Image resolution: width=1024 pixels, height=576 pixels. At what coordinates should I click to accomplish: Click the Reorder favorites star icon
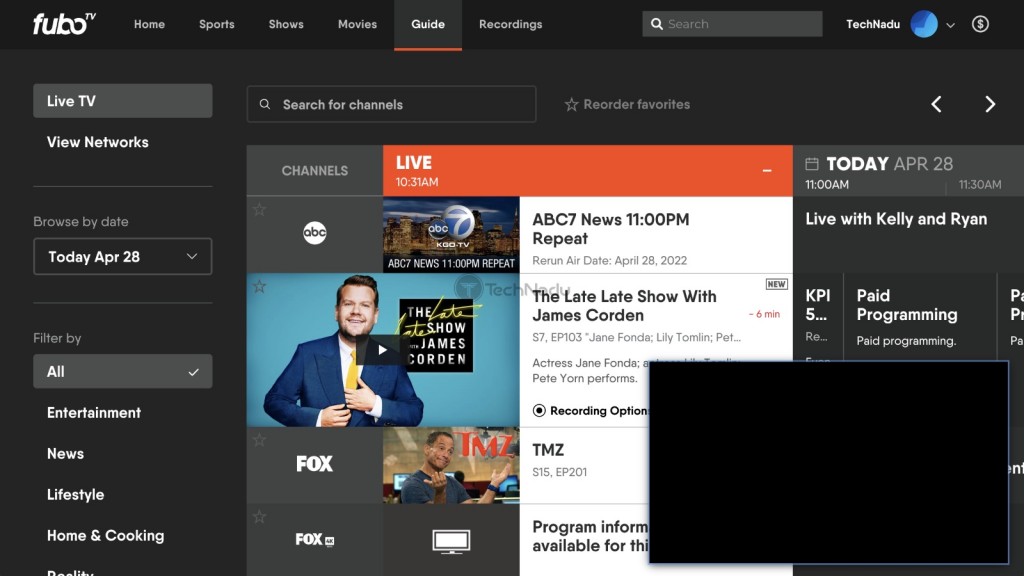click(x=571, y=104)
